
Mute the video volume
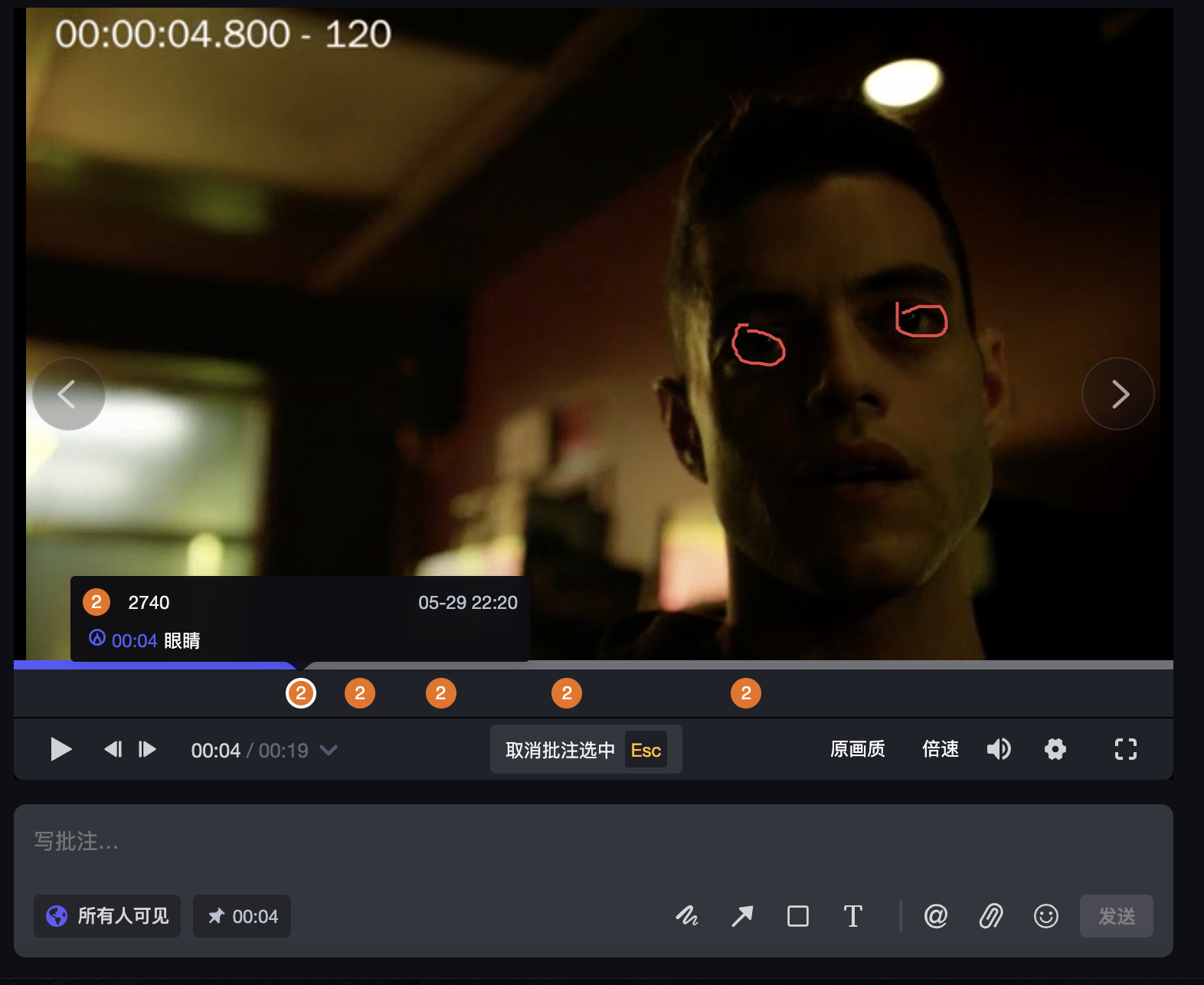tap(999, 749)
